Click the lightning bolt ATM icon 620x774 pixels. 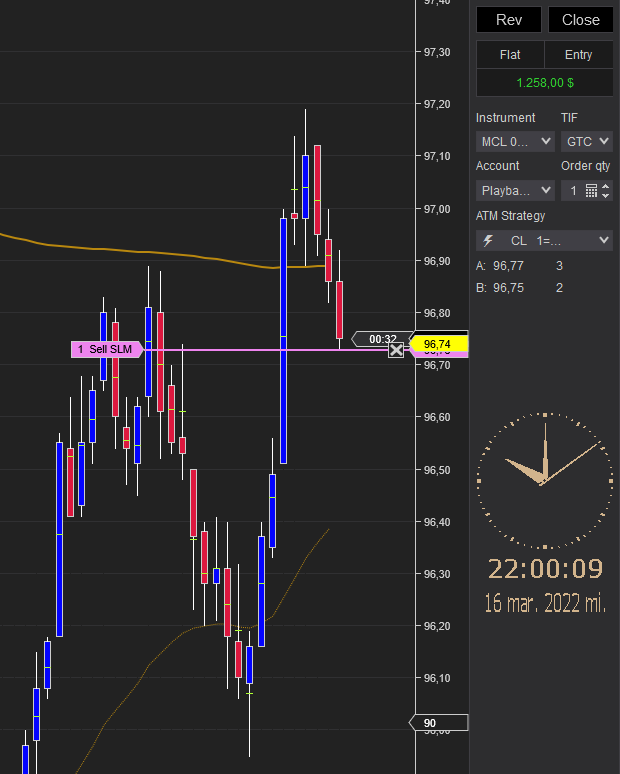pos(488,240)
